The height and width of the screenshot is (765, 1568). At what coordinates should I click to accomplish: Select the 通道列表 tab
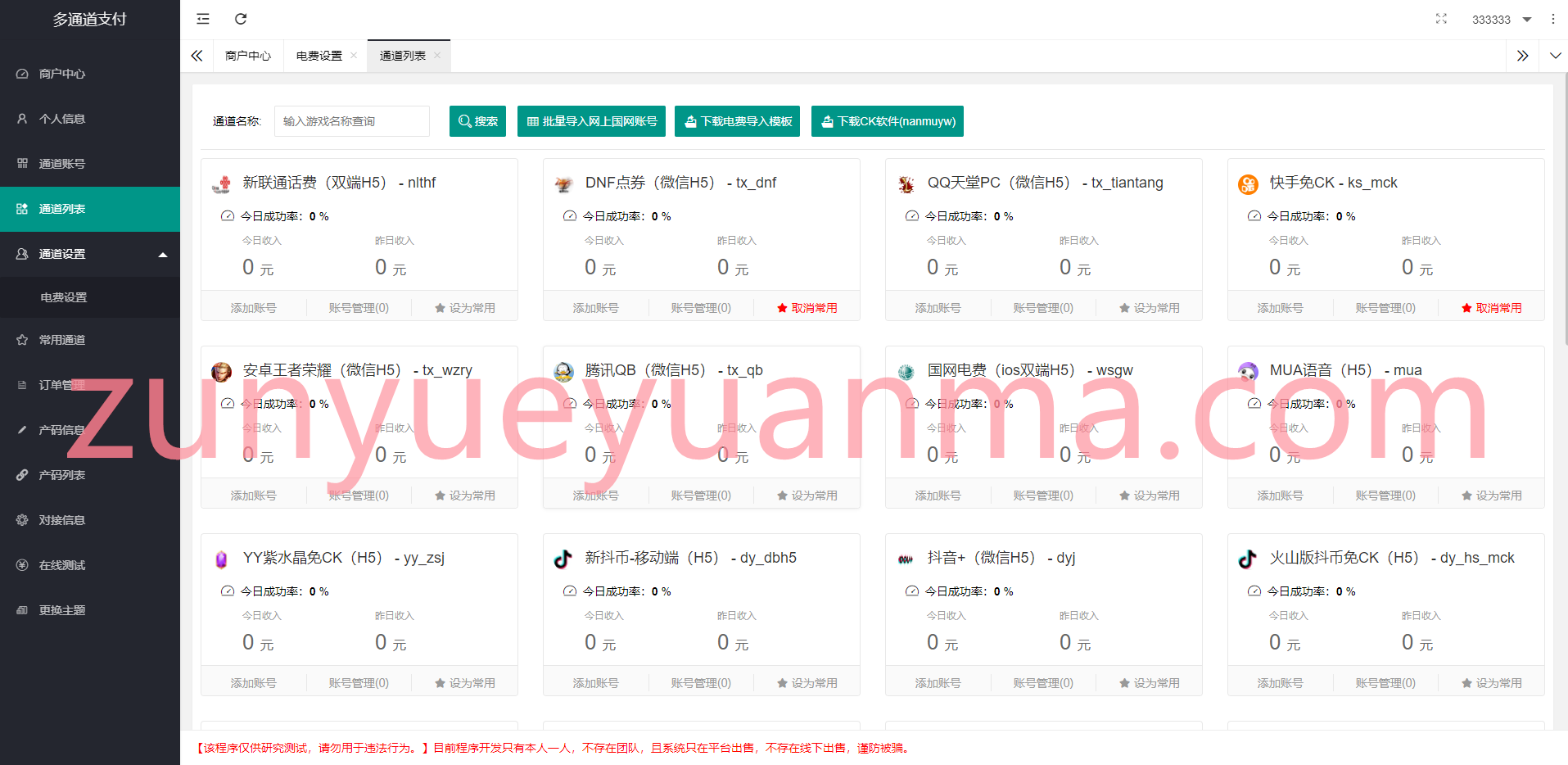point(403,56)
